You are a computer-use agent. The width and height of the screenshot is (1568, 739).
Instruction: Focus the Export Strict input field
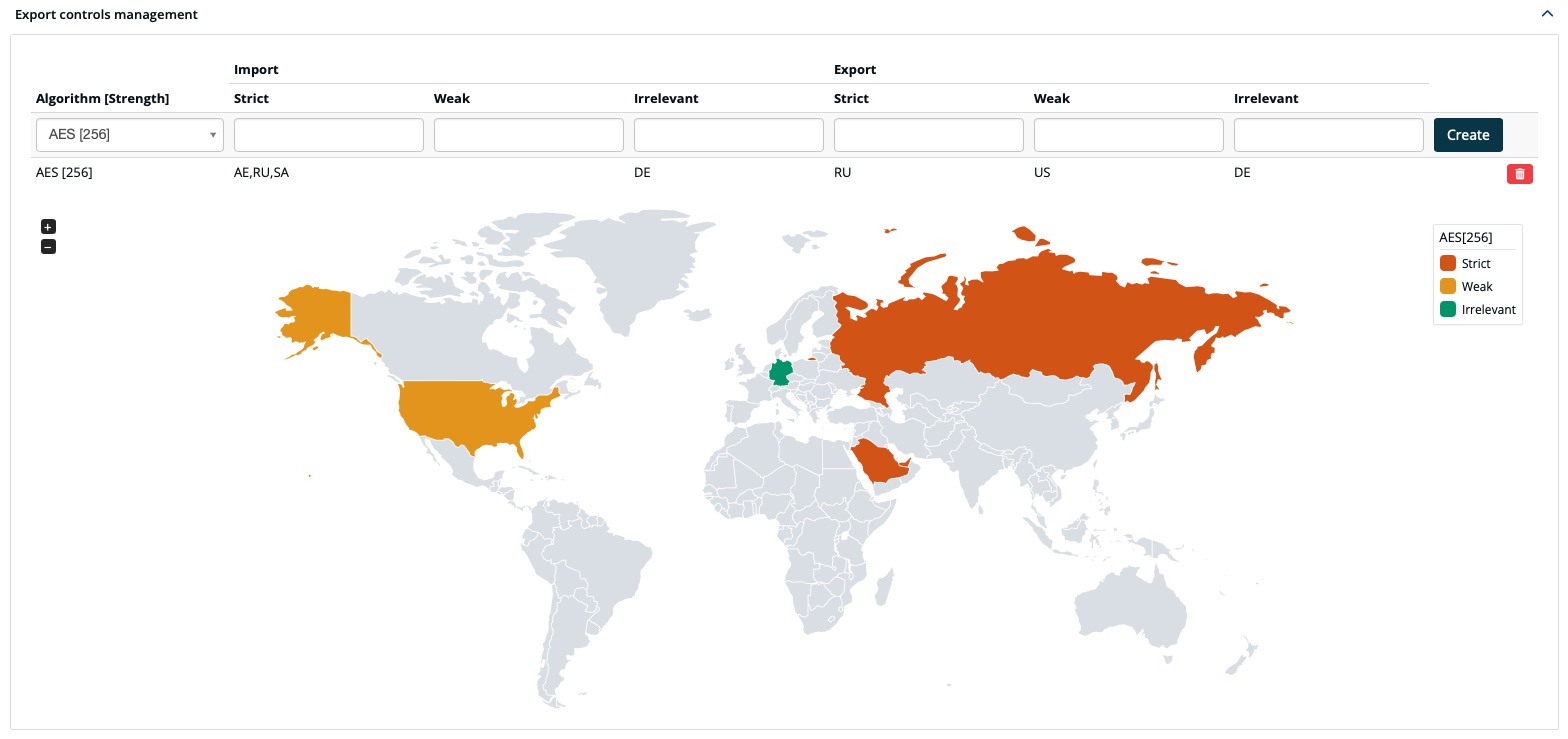click(929, 135)
